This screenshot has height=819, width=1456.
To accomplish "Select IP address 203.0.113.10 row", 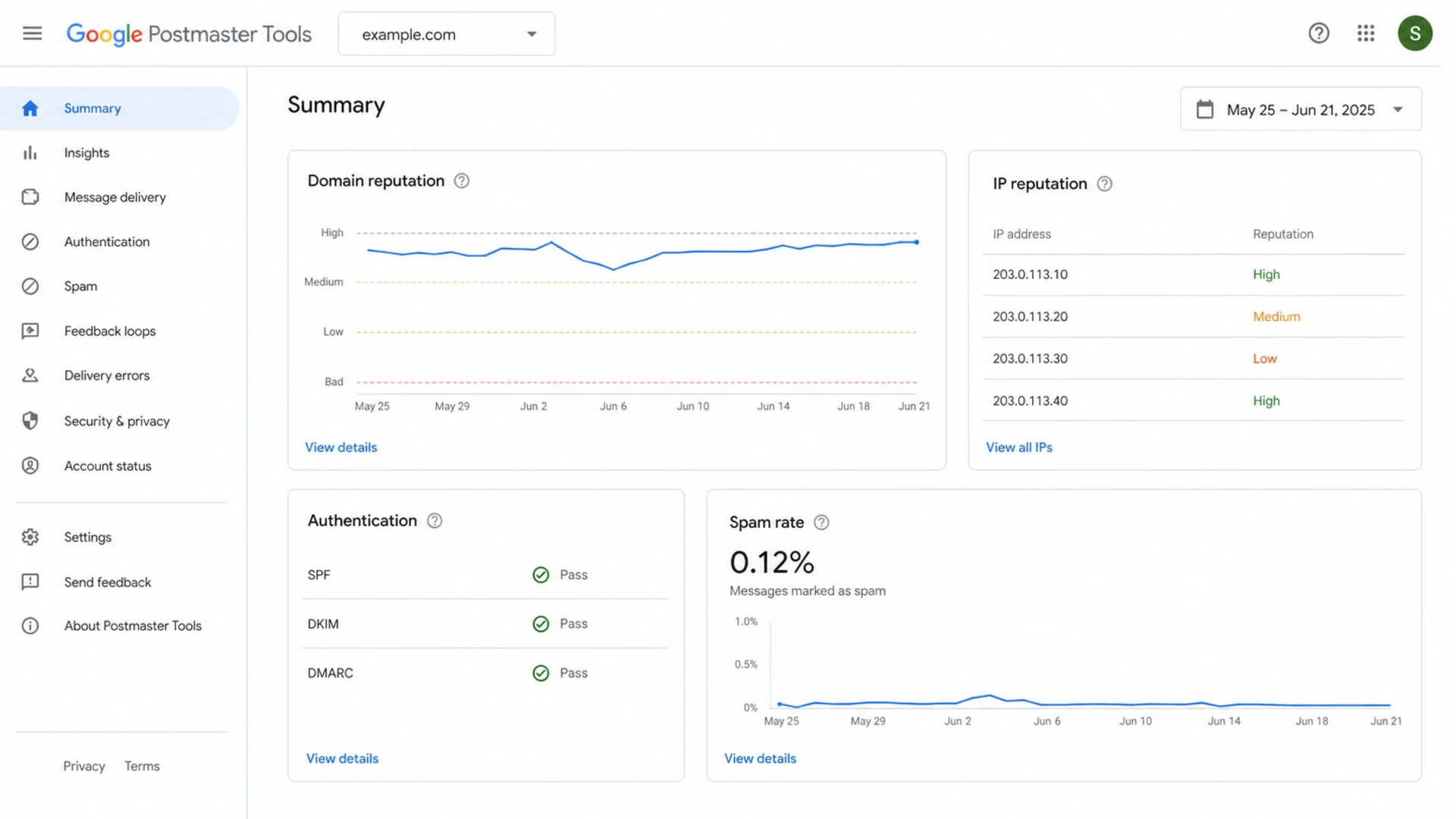I will (1194, 275).
